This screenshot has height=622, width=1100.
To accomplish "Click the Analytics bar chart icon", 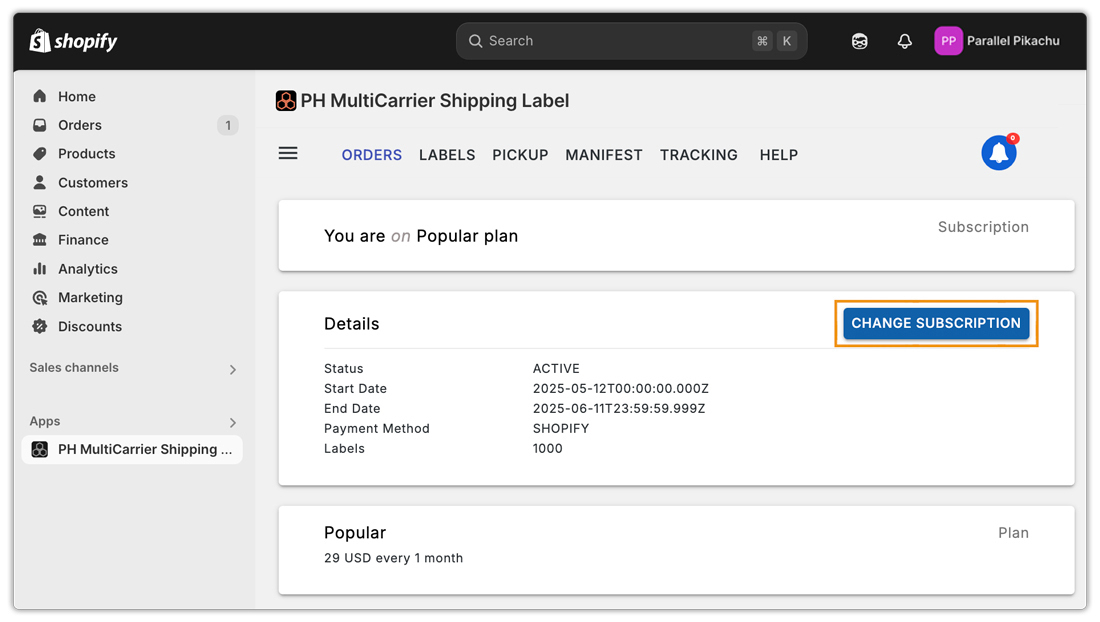I will pos(40,269).
